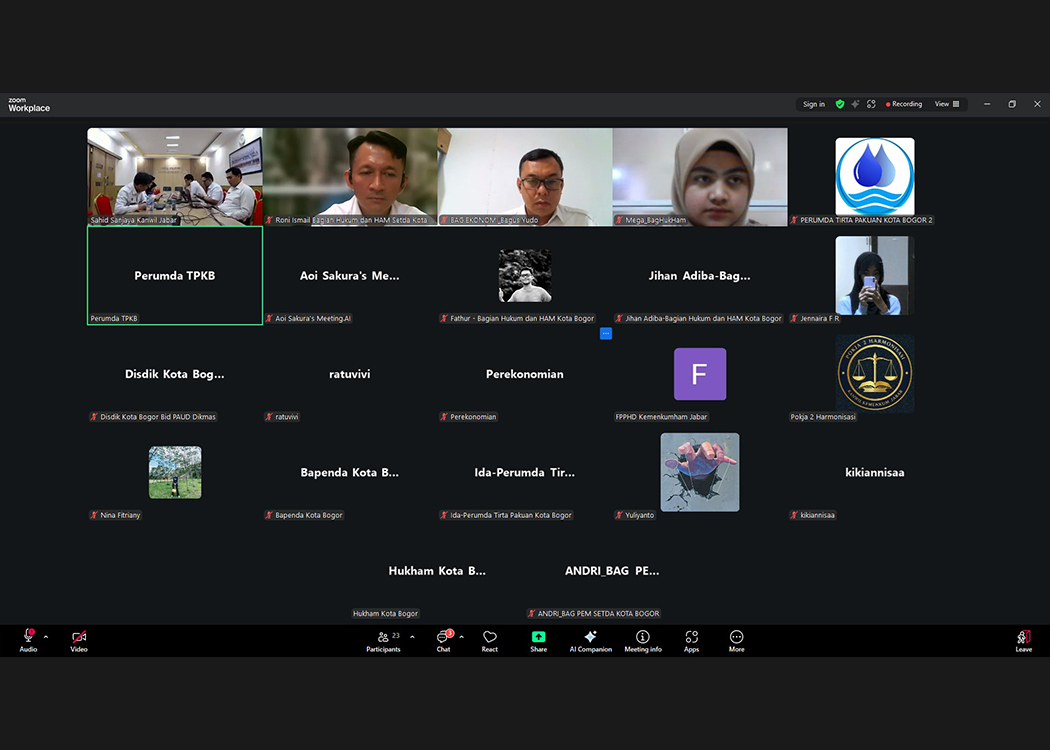Open the AI Companion
The width and height of the screenshot is (1050, 750).
pyautogui.click(x=590, y=640)
